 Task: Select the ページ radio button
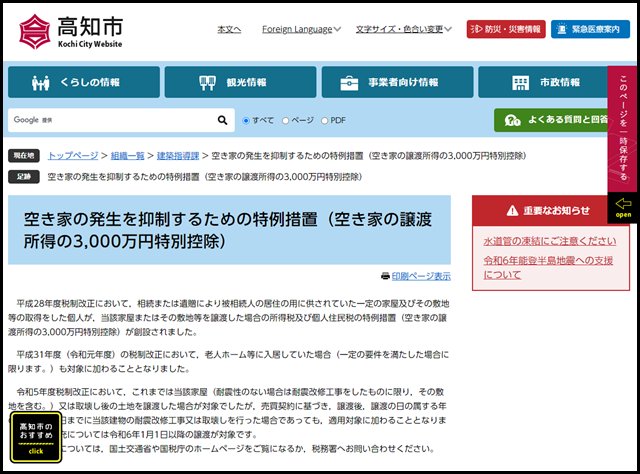(x=285, y=121)
